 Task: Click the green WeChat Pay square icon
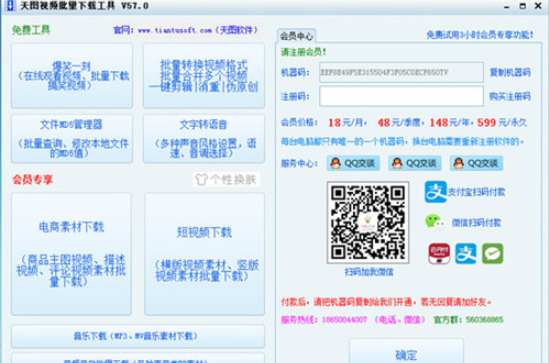pyautogui.click(x=493, y=254)
